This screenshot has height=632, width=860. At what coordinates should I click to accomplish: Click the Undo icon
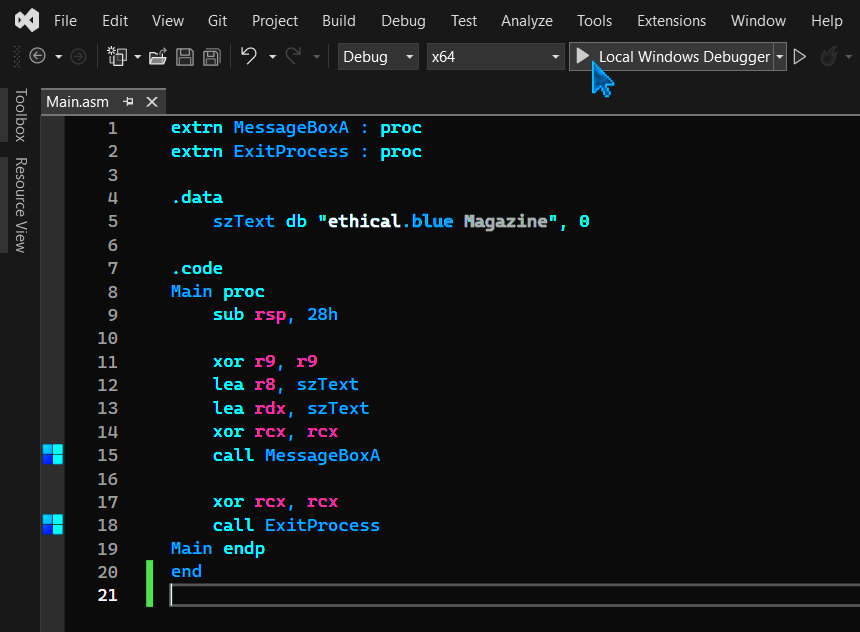(x=249, y=56)
